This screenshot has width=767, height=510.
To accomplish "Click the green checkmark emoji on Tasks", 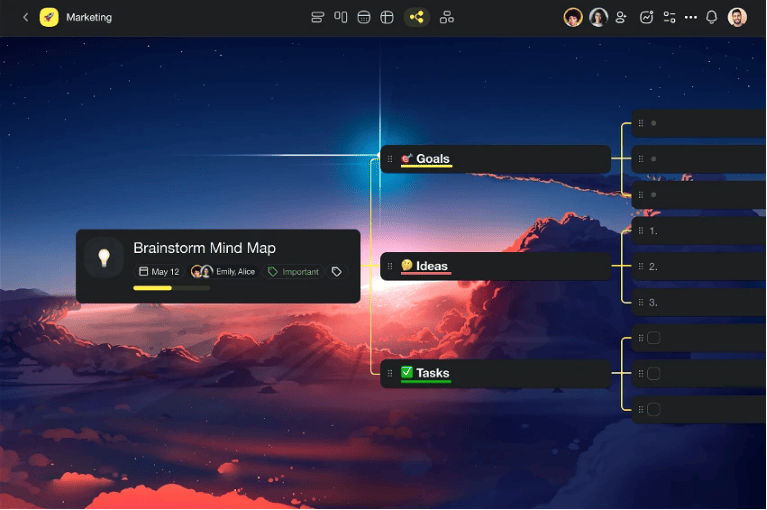I will pyautogui.click(x=407, y=373).
